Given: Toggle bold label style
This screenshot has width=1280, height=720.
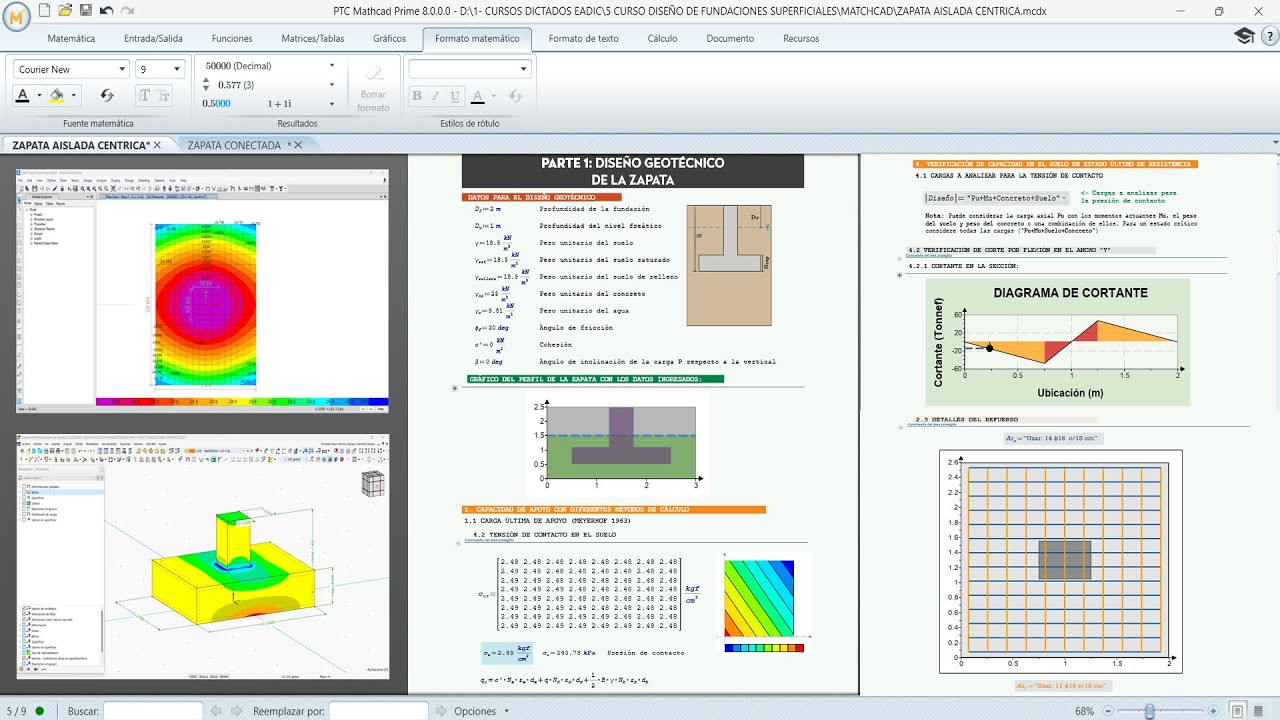Looking at the screenshot, I should [418, 96].
